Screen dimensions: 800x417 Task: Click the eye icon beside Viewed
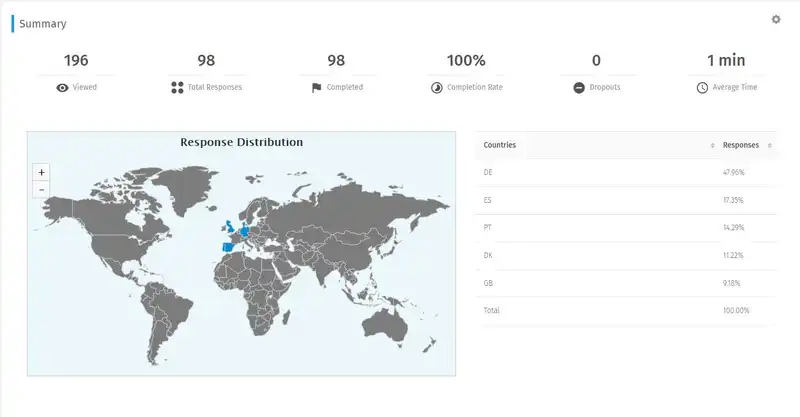pyautogui.click(x=62, y=88)
